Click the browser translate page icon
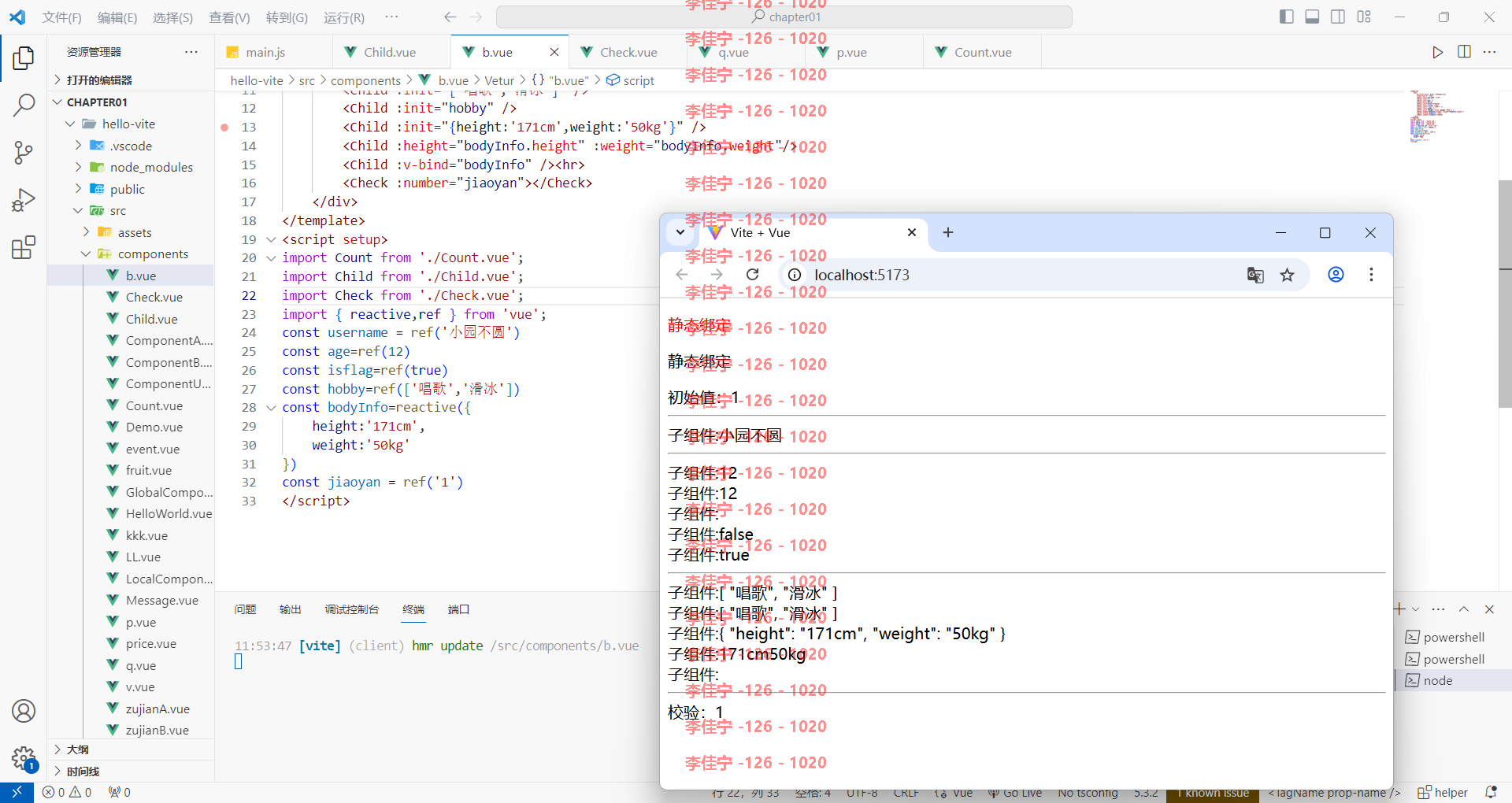1512x803 pixels. pos(1255,275)
